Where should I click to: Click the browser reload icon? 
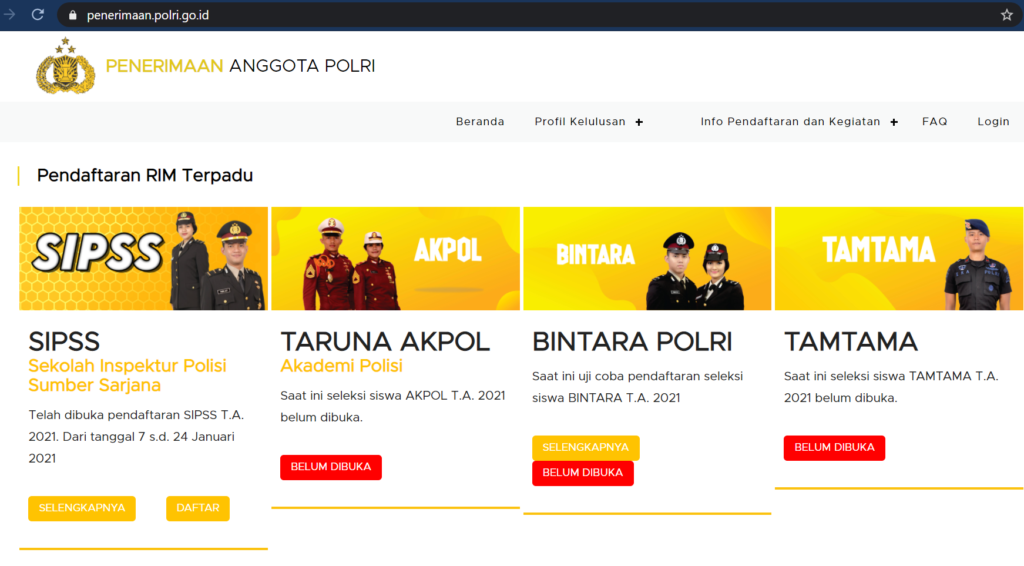(38, 15)
